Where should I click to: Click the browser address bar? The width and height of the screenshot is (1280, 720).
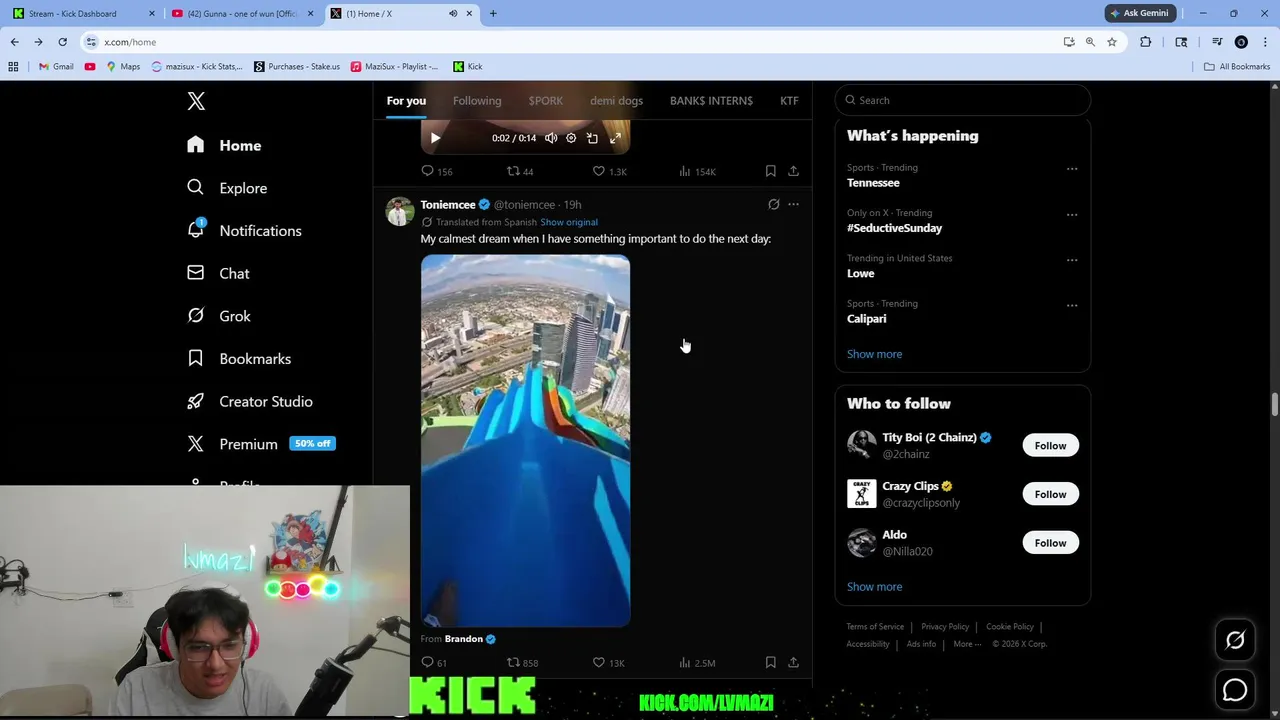click(x=570, y=42)
